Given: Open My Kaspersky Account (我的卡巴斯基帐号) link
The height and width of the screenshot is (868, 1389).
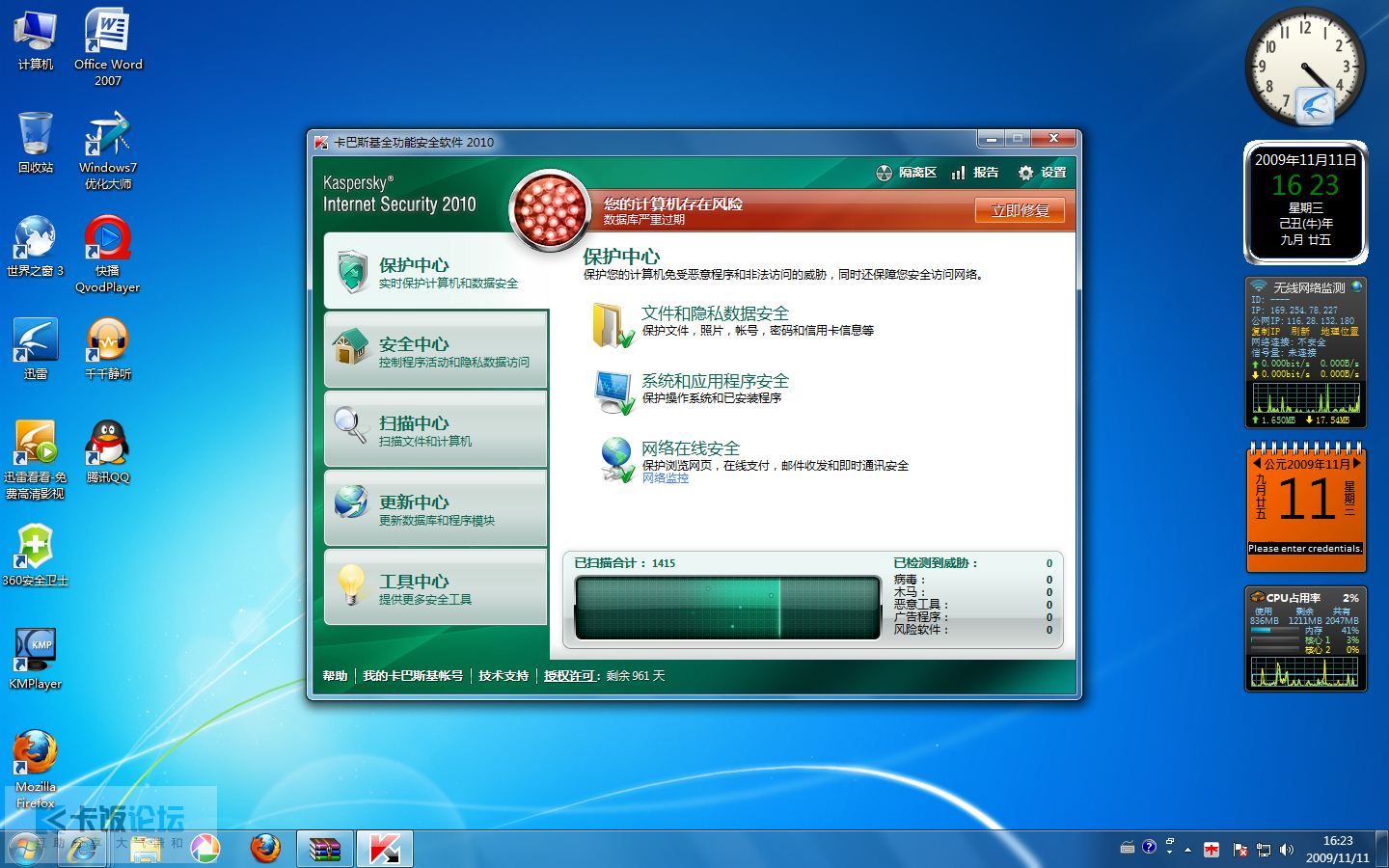Looking at the screenshot, I should [413, 676].
